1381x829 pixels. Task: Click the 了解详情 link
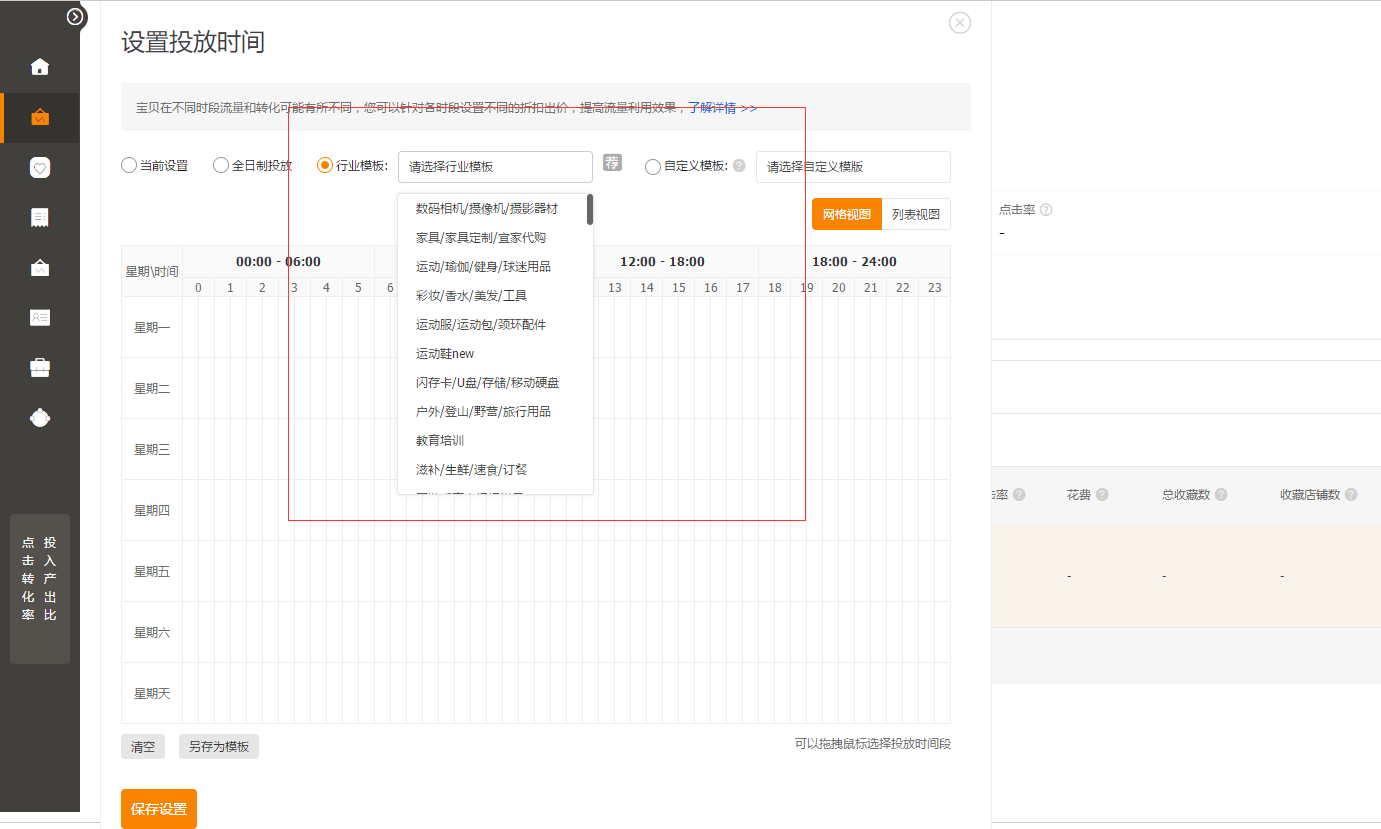722,107
